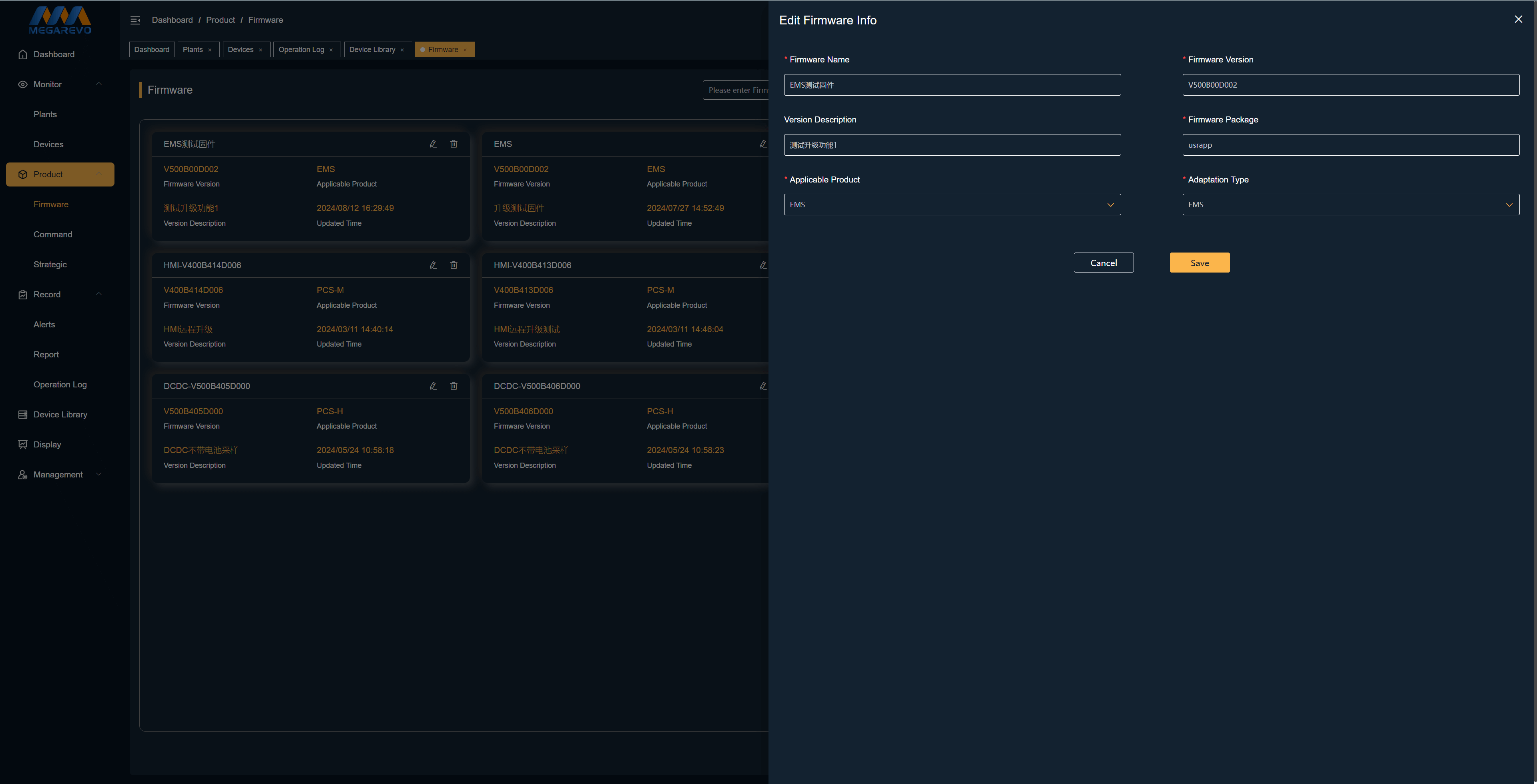The height and width of the screenshot is (784, 1537).
Task: Delete the EMS测试固件 firmware card
Action: (x=453, y=144)
